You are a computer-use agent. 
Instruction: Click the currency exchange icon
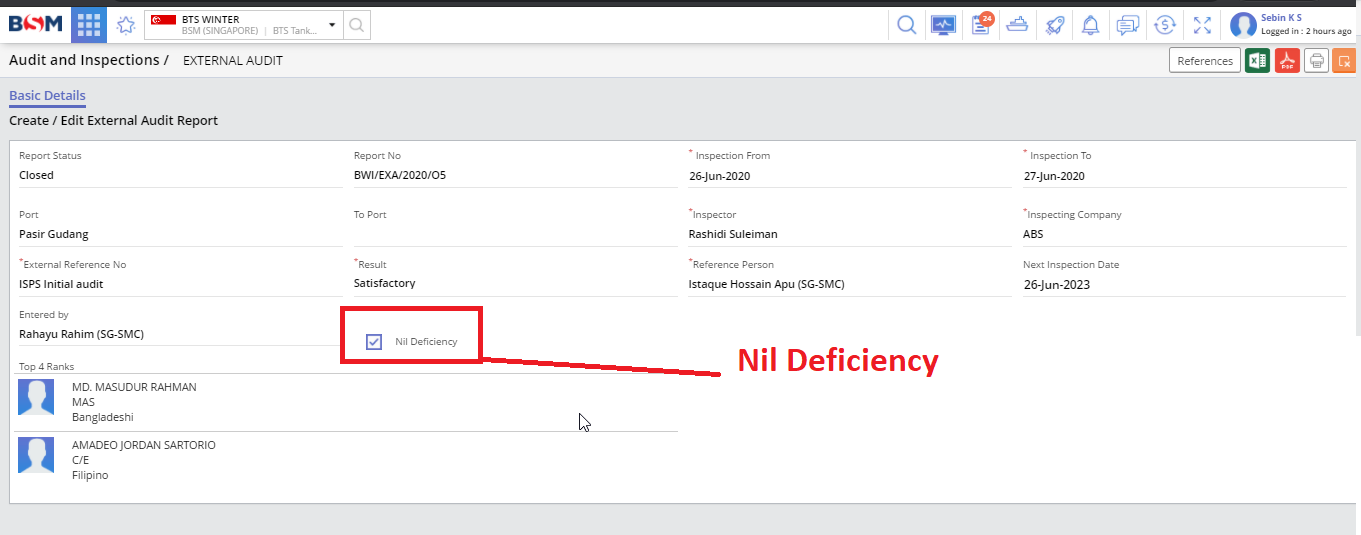(1165, 25)
